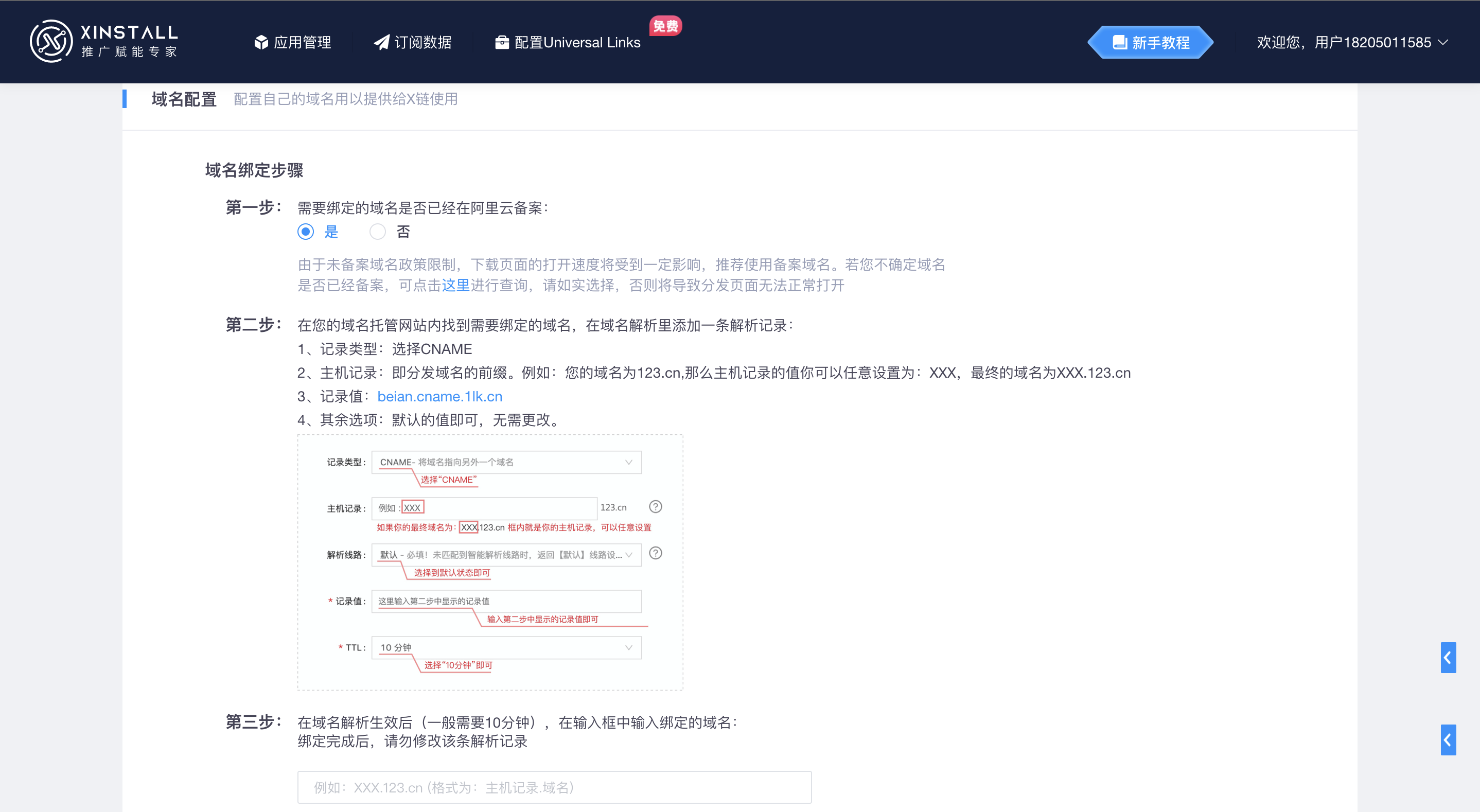1480x812 pixels.
Task: Click help icon next to 主机记录 field
Action: (x=655, y=507)
